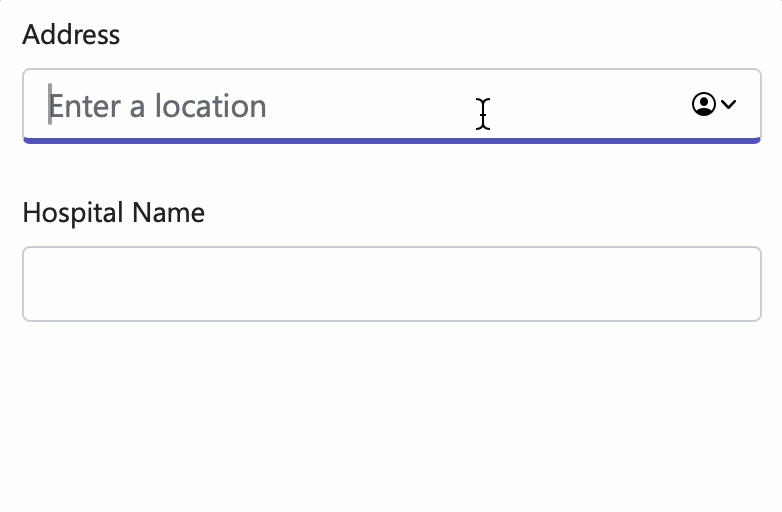Click inside the Hospital Name text box
Image resolution: width=782 pixels, height=512 pixels.
pos(391,284)
